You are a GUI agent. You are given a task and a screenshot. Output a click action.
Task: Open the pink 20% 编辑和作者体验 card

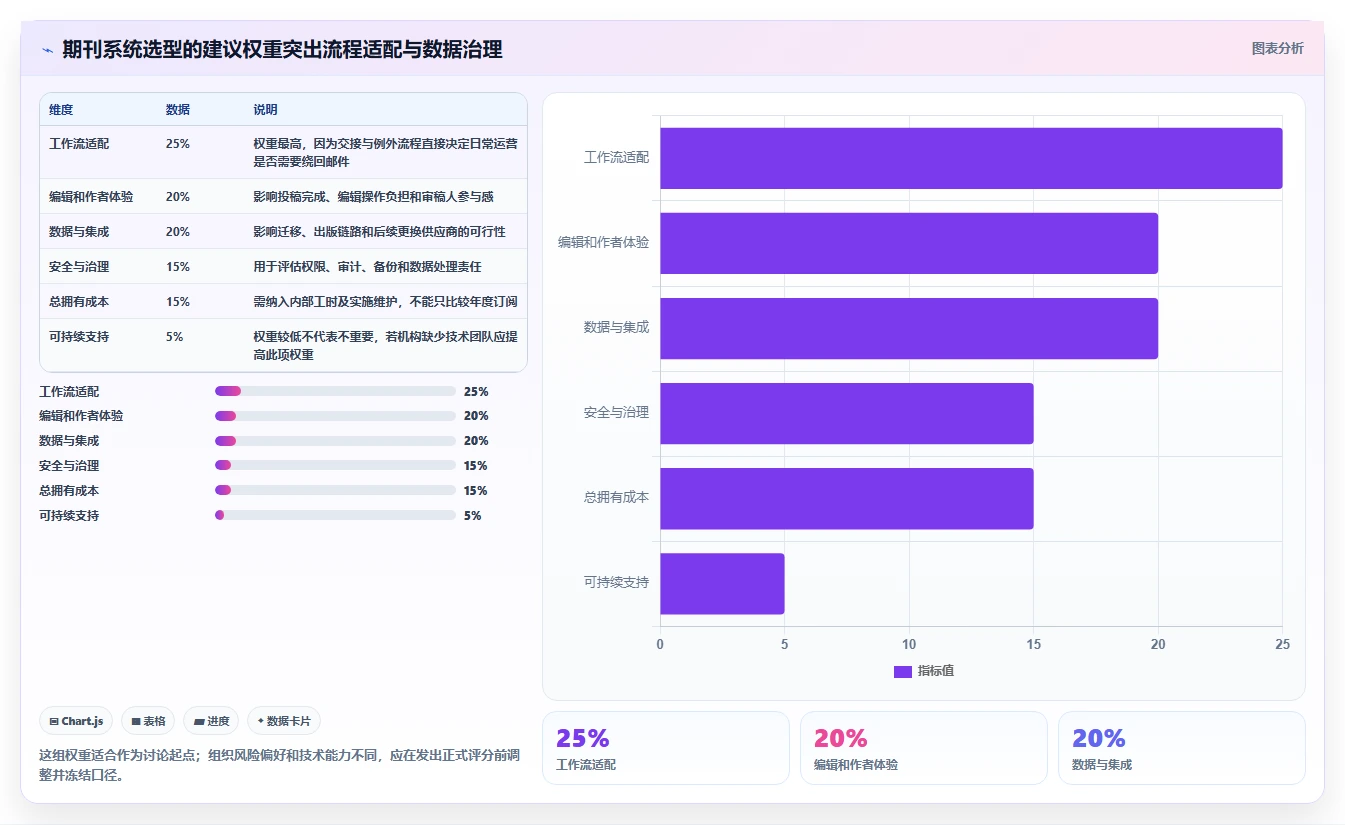tap(923, 748)
